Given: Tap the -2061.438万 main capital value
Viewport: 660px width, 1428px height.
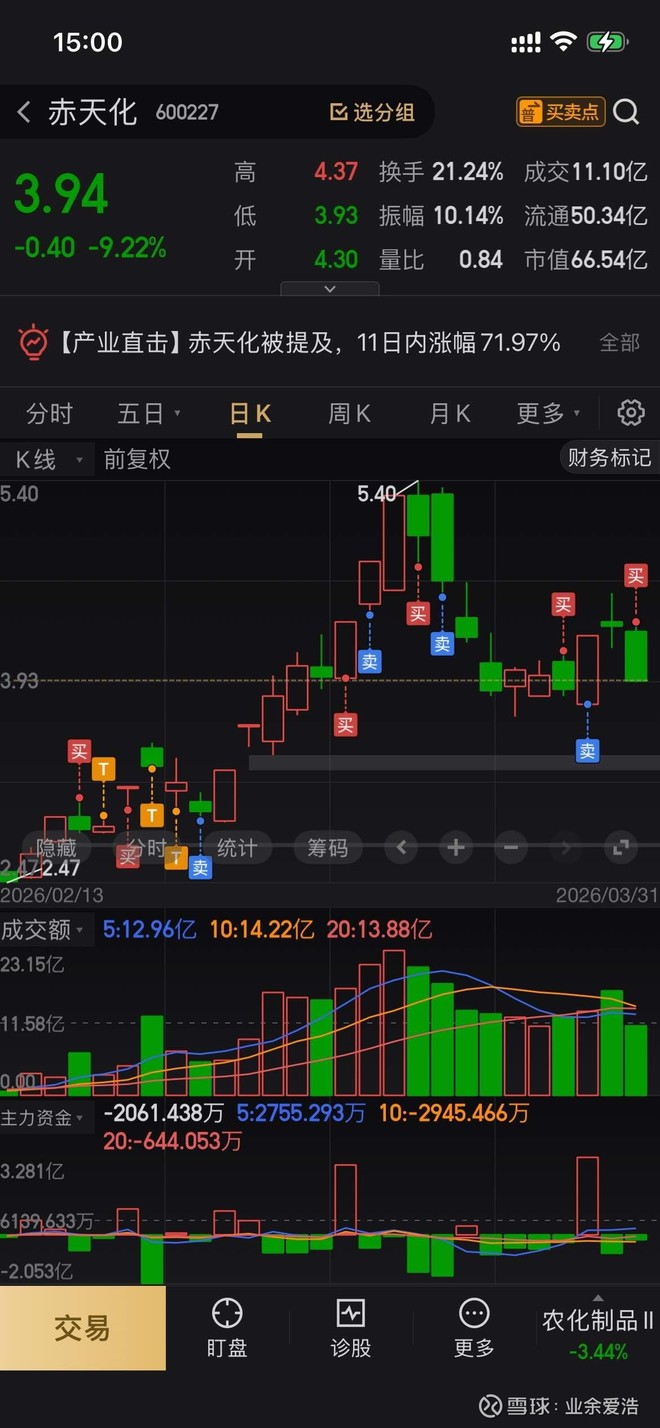Looking at the screenshot, I should [x=163, y=1113].
